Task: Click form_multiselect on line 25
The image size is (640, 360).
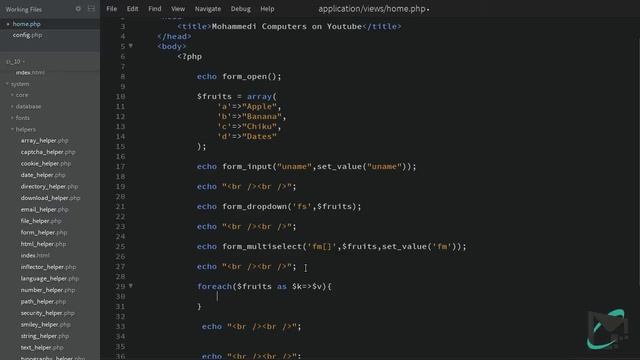Action: point(262,247)
